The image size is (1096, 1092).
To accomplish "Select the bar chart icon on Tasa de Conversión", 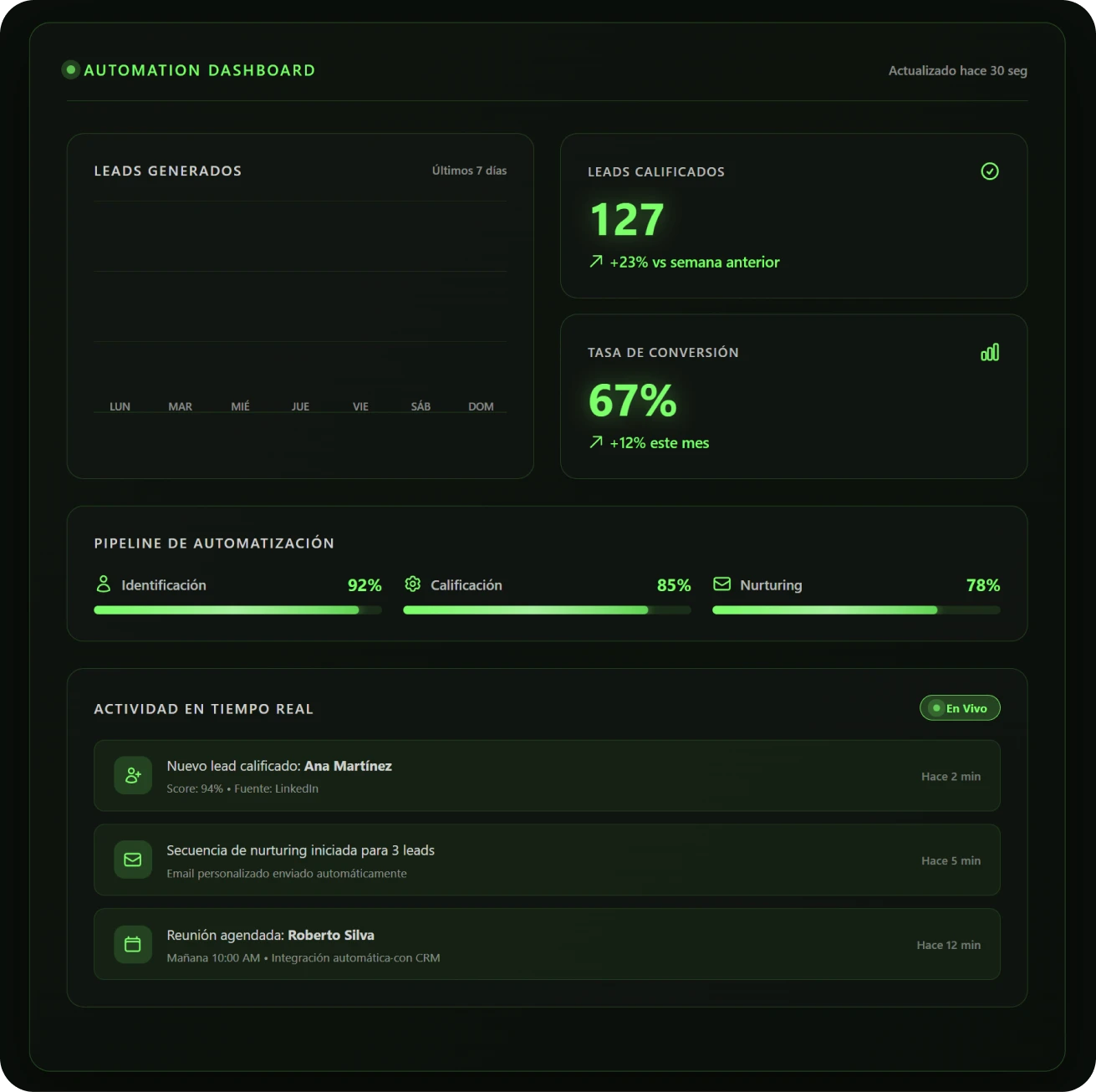I will click(x=990, y=352).
